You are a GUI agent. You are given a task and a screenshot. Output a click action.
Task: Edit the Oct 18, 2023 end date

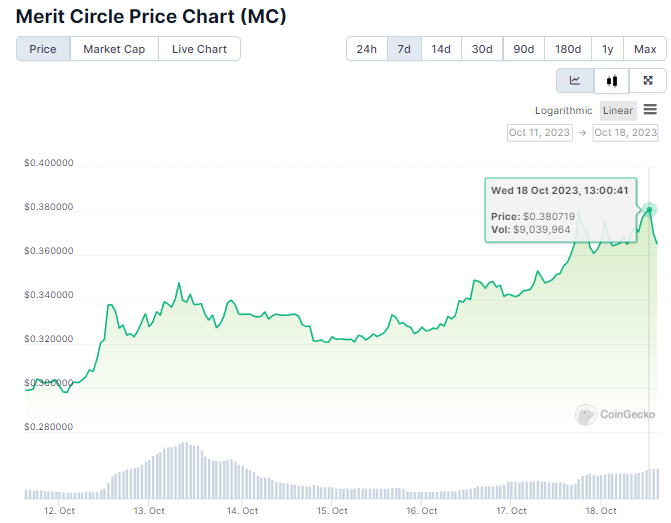coord(626,132)
